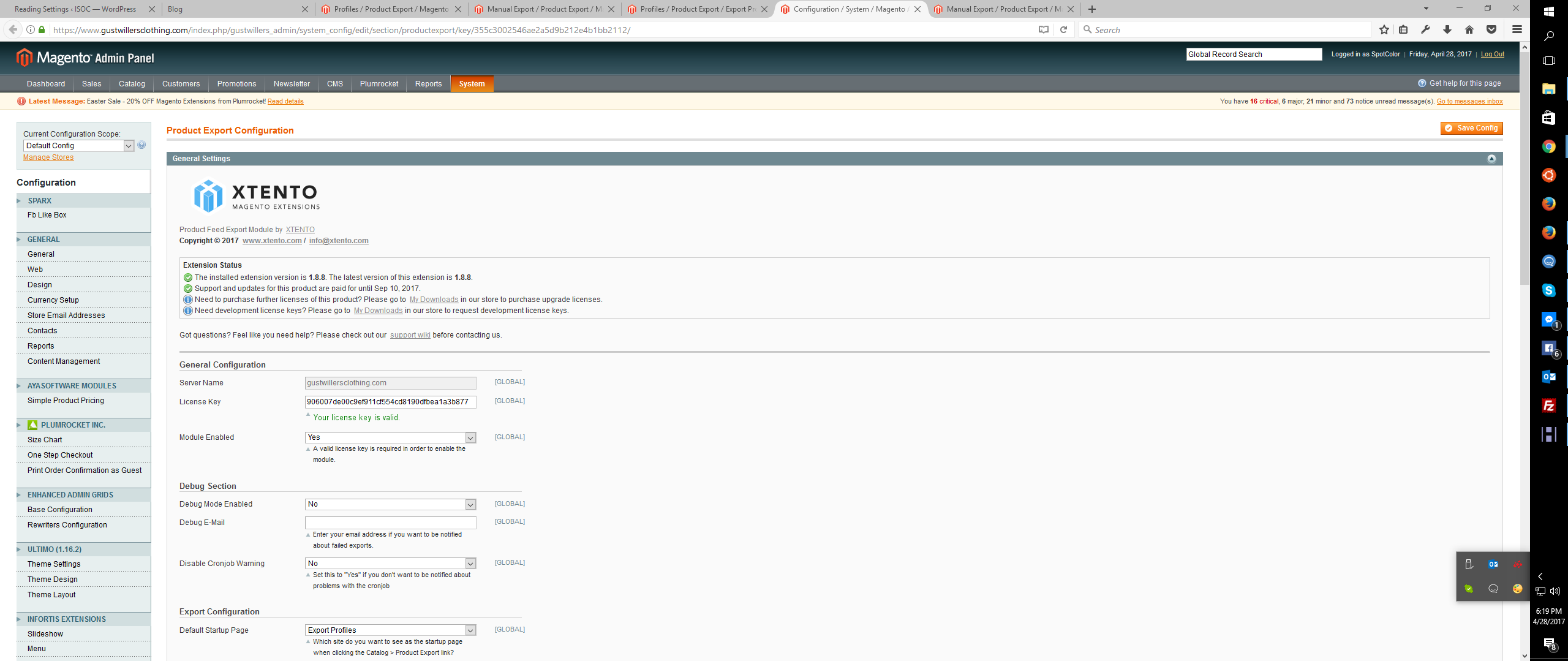Reload the current page
The image size is (1568, 661).
tap(1064, 29)
